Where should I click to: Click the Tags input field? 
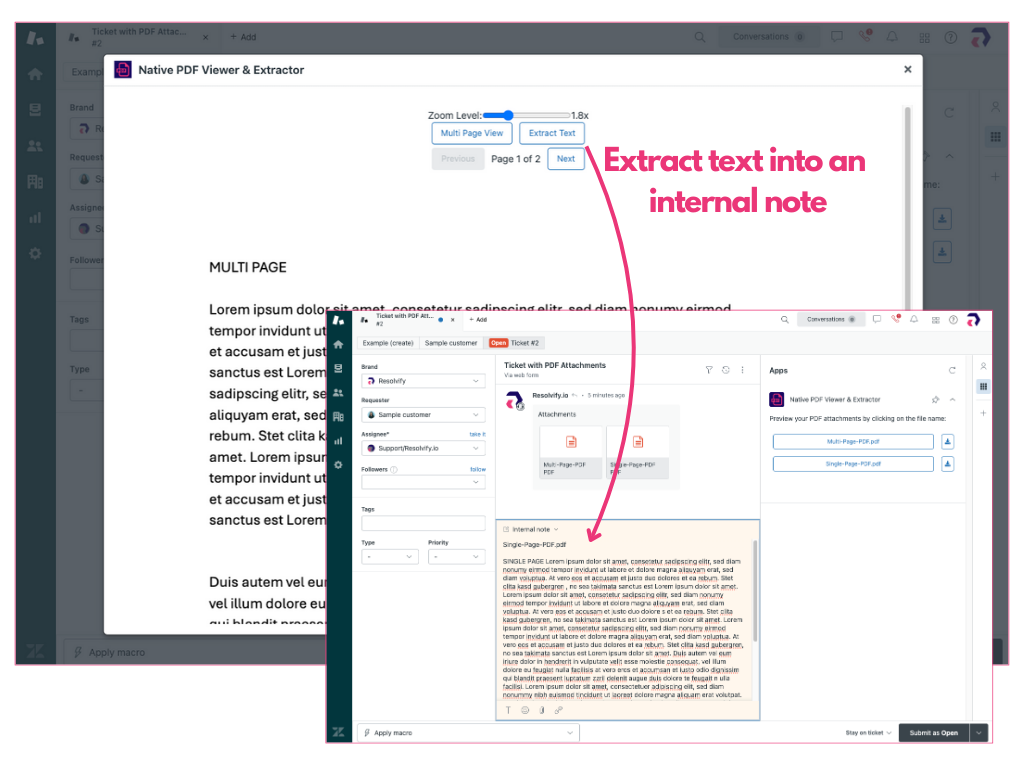click(x=422, y=523)
